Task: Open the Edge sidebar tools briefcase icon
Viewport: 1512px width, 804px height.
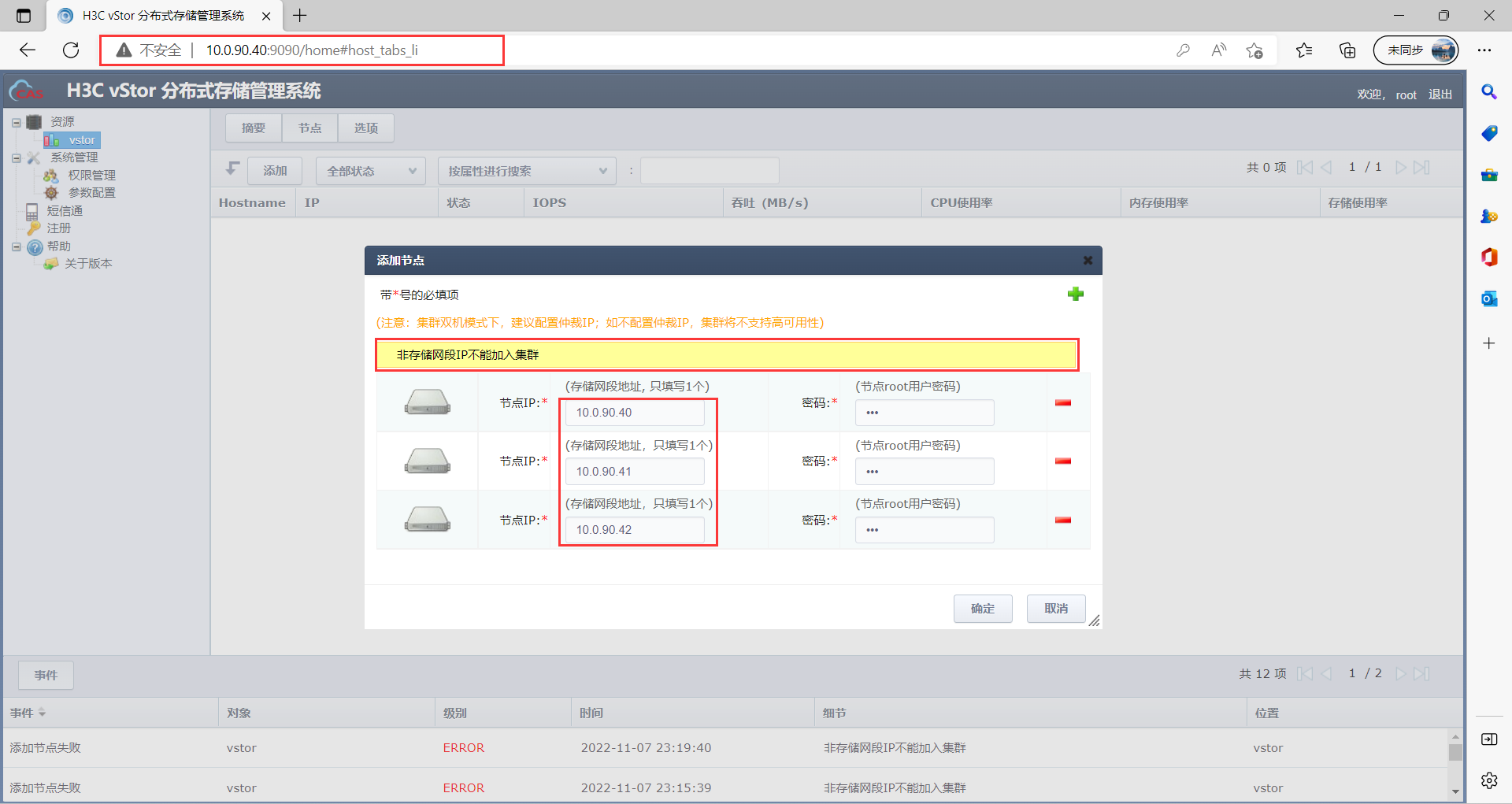Action: 1489,175
